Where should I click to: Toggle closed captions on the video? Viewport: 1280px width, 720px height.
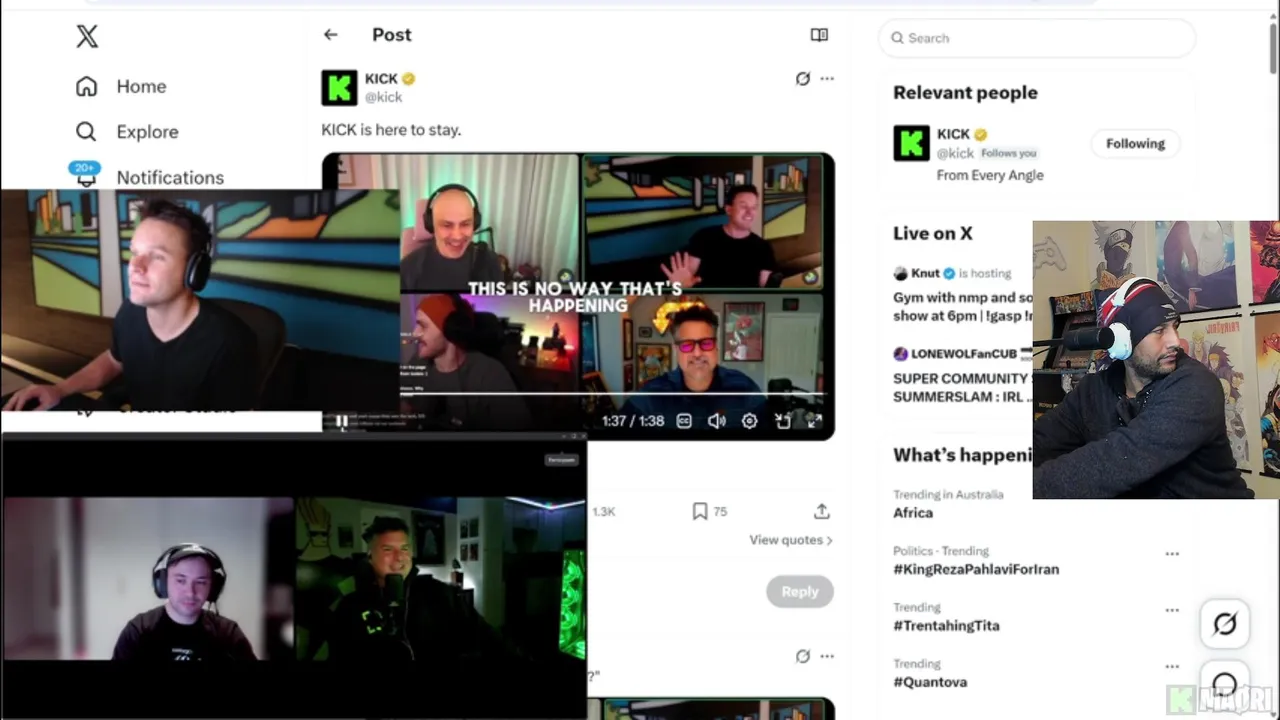pos(684,421)
